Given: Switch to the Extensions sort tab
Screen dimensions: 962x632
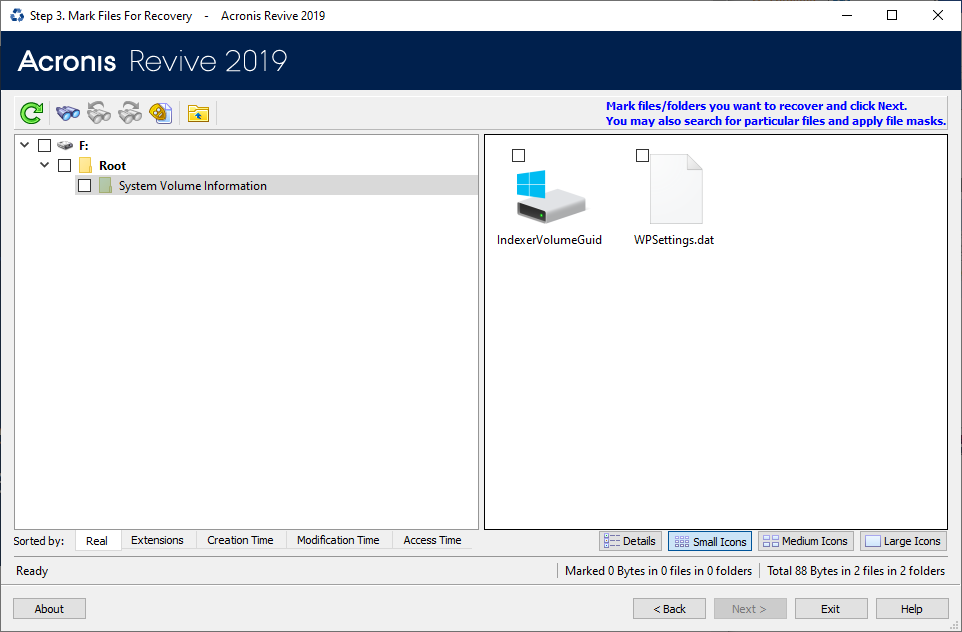Looking at the screenshot, I should pos(157,540).
